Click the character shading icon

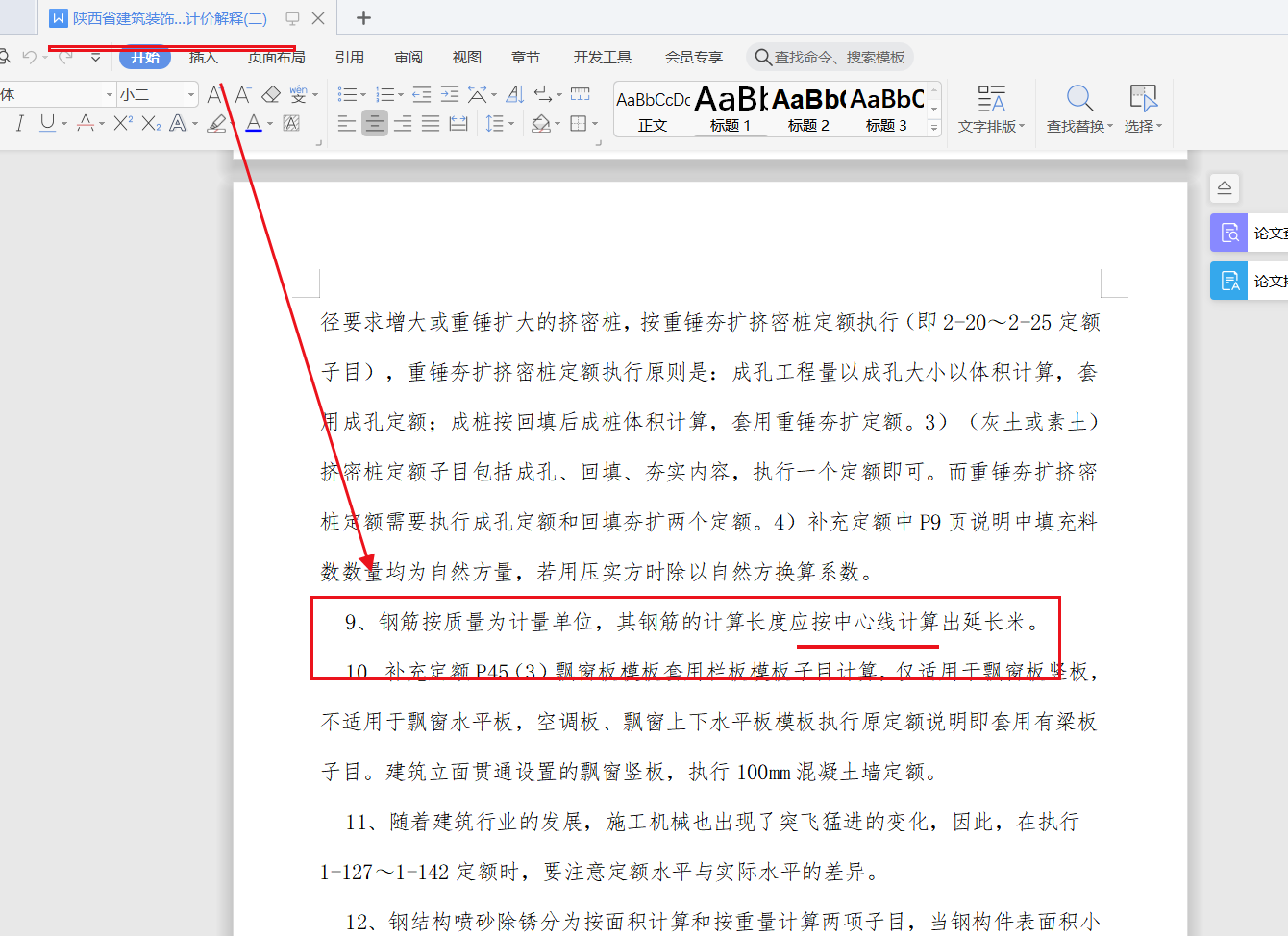(291, 123)
